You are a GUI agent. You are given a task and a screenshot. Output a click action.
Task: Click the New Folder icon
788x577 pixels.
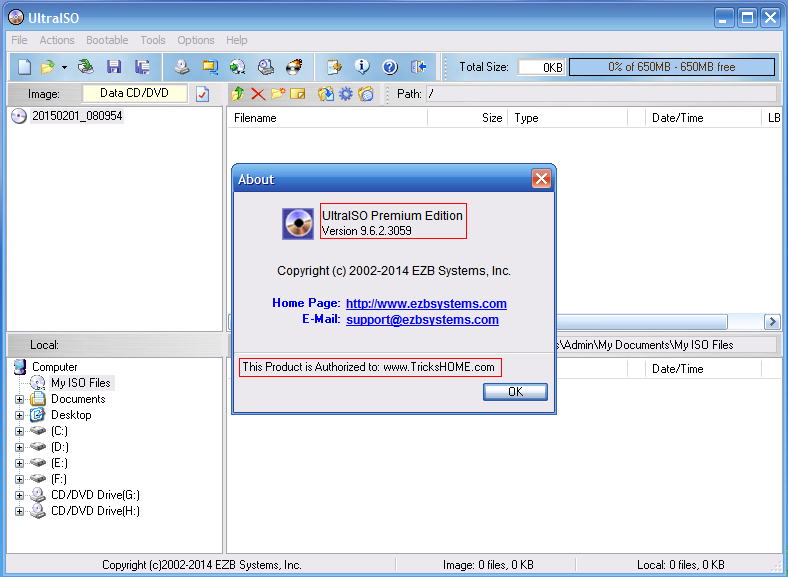278,93
